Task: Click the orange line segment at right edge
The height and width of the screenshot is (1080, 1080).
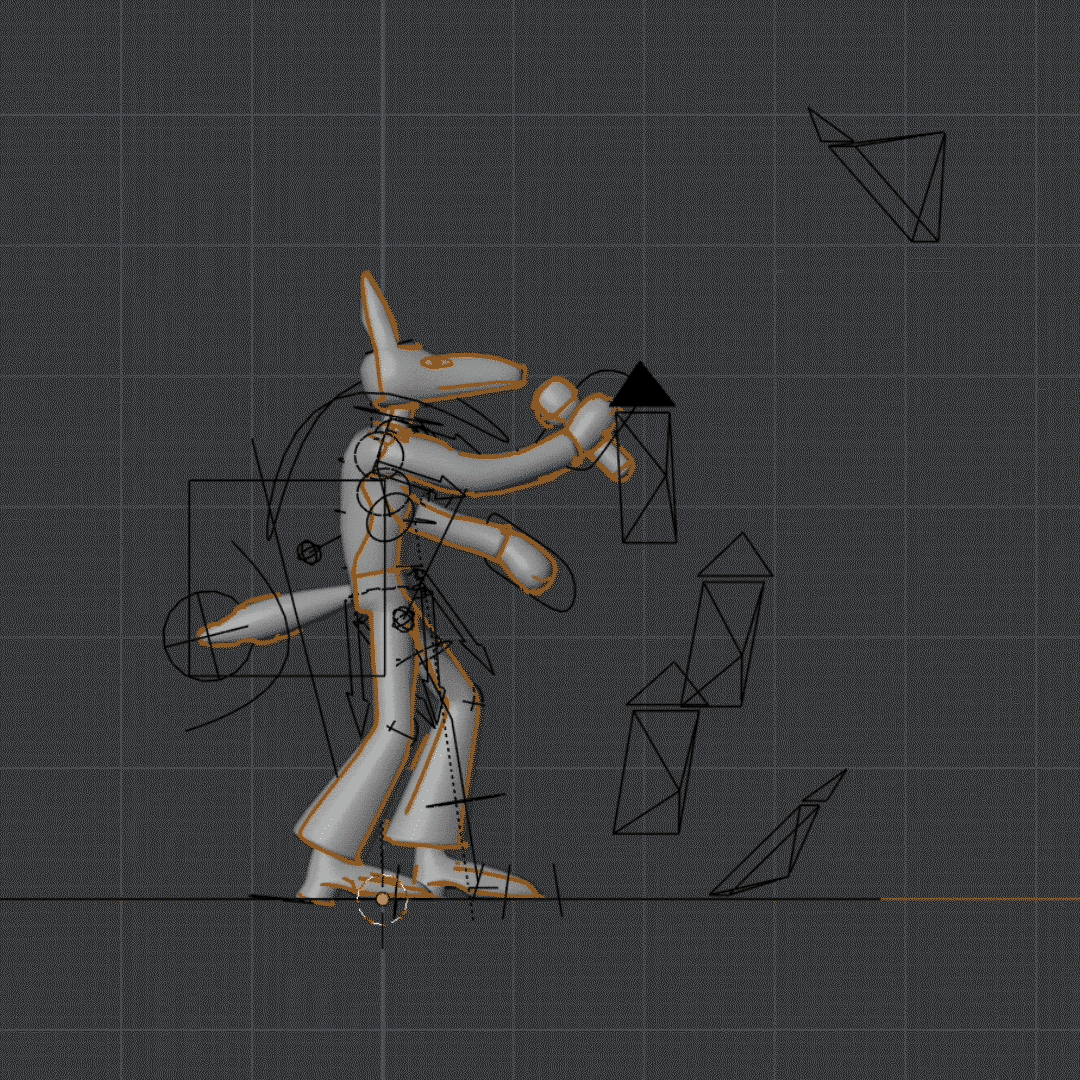Action: [979, 899]
